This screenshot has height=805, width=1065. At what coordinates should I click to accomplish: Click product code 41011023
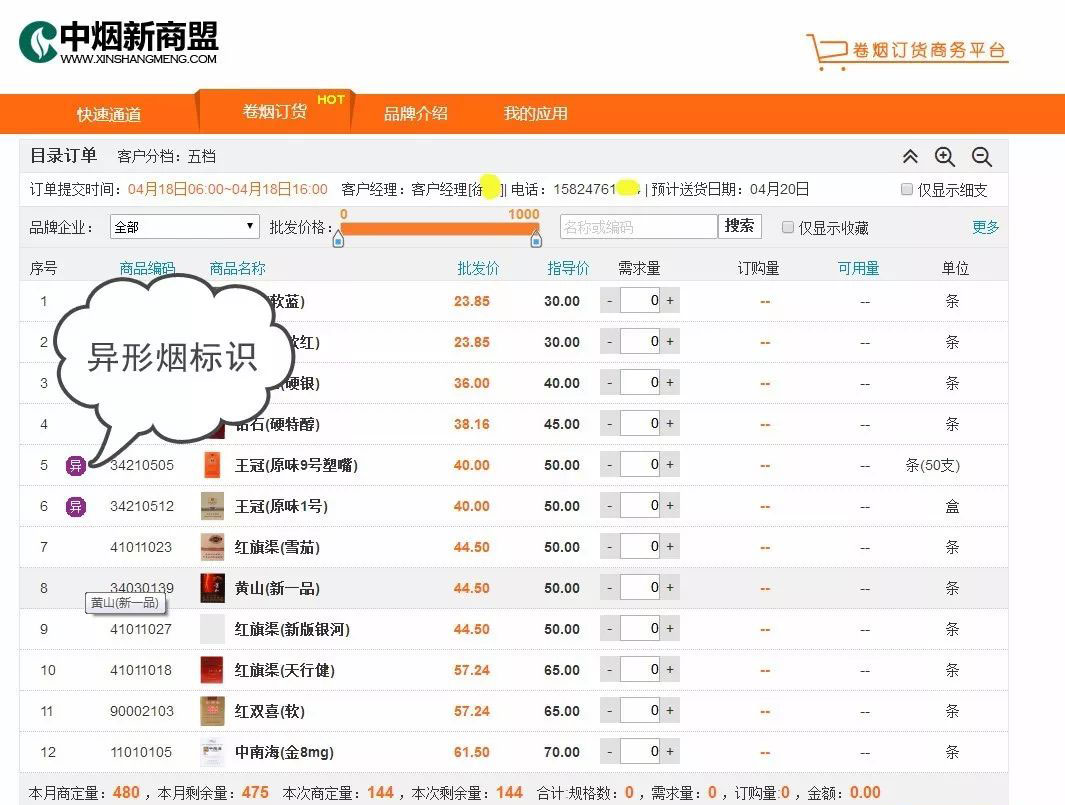click(141, 547)
